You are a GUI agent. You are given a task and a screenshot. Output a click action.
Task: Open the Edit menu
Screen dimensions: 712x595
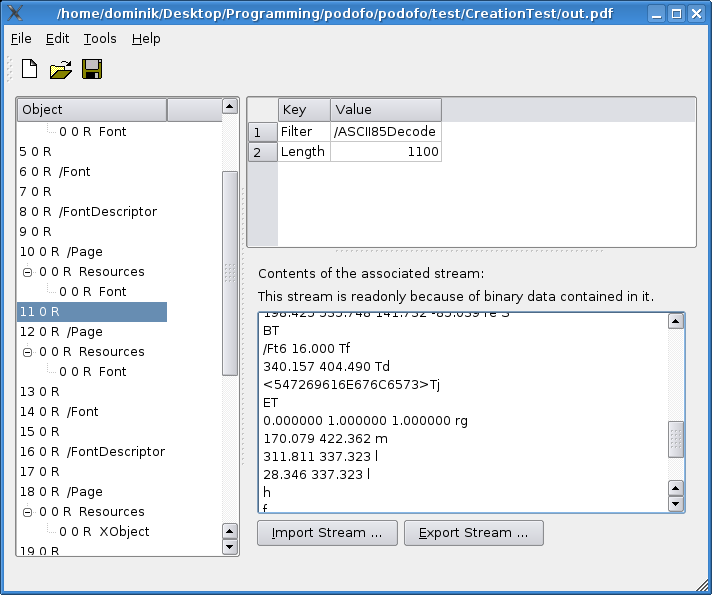pyautogui.click(x=57, y=39)
